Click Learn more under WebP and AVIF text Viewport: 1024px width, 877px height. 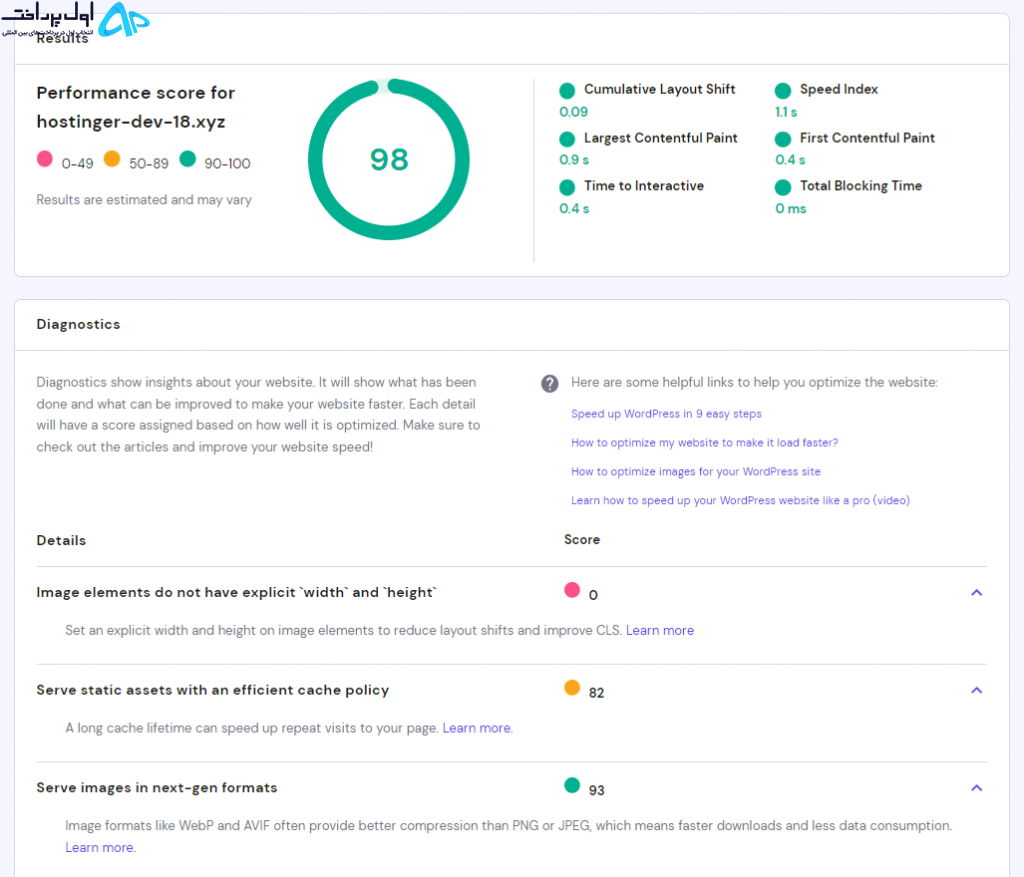99,848
